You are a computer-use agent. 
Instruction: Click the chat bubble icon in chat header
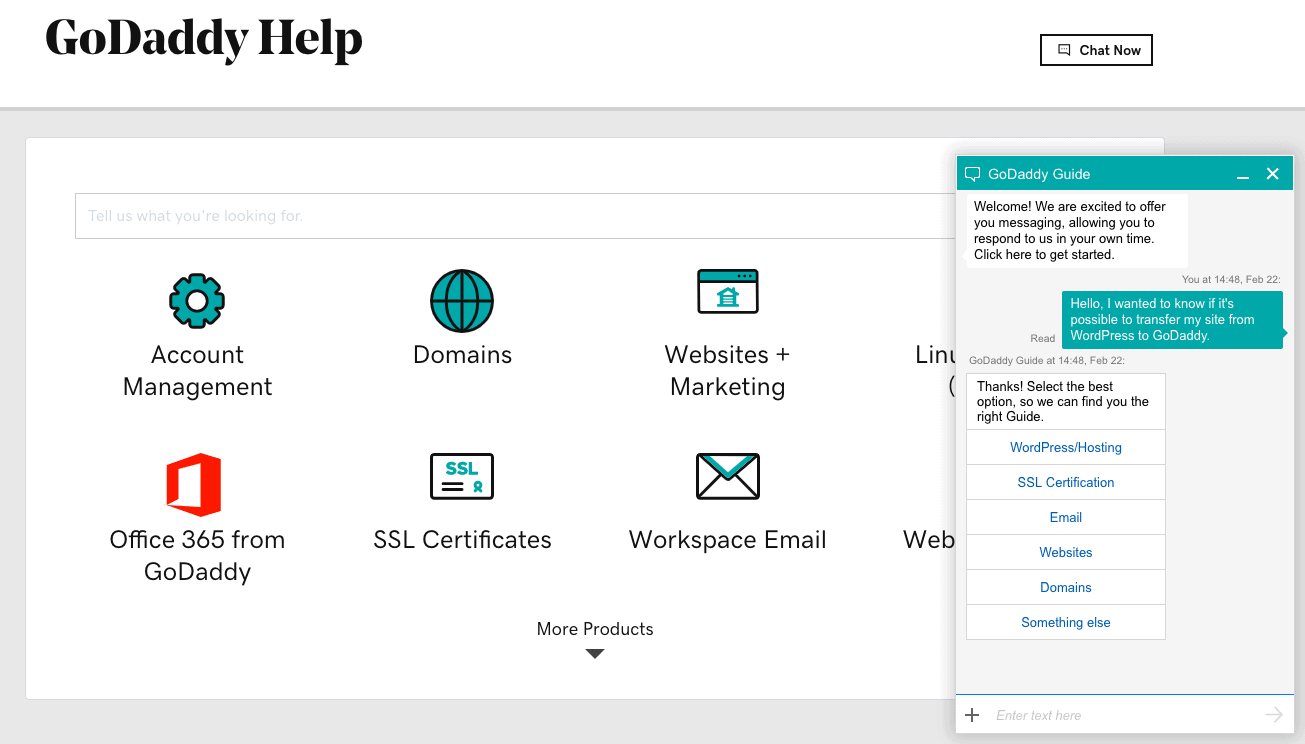click(x=972, y=174)
